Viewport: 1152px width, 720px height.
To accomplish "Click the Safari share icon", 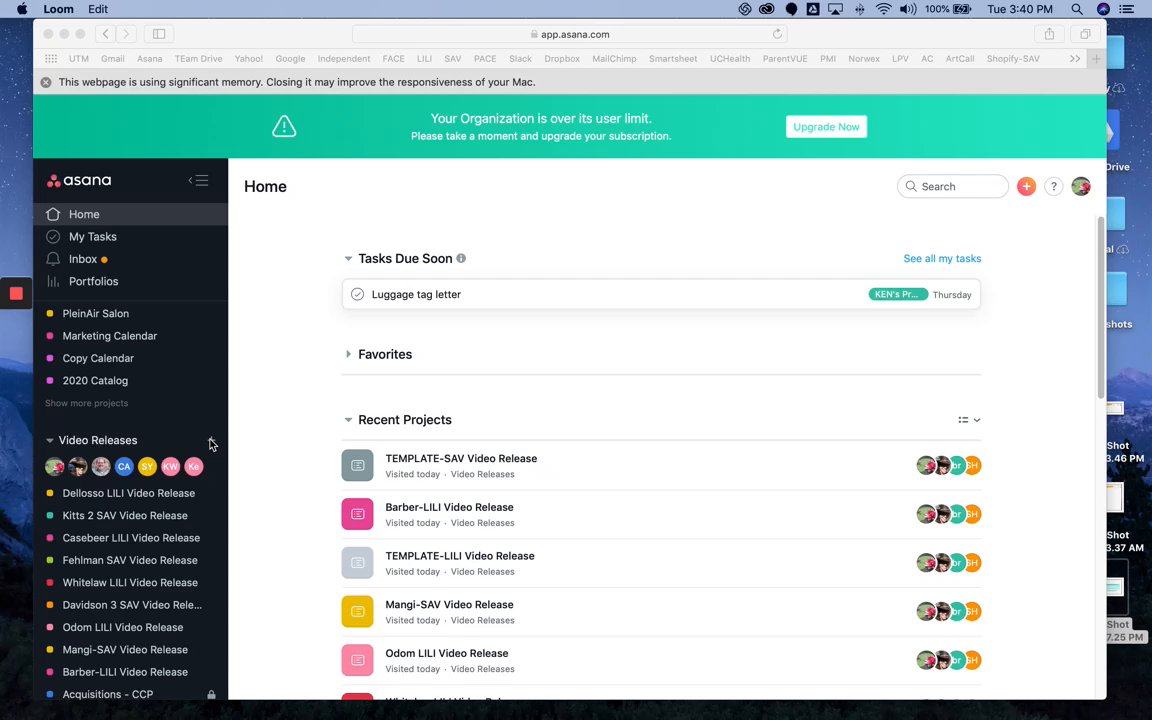I will 1049,34.
